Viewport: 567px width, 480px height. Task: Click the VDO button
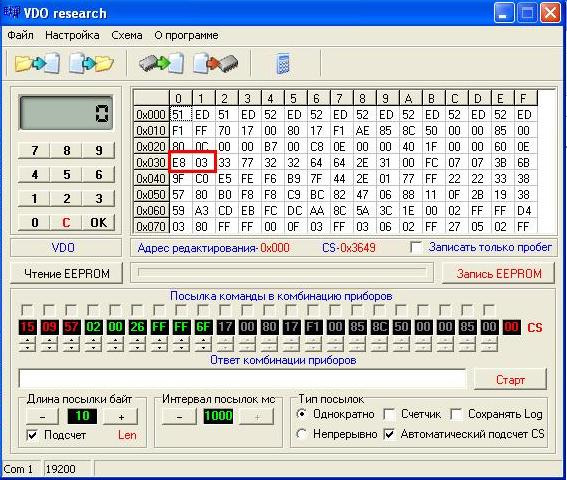[x=66, y=248]
